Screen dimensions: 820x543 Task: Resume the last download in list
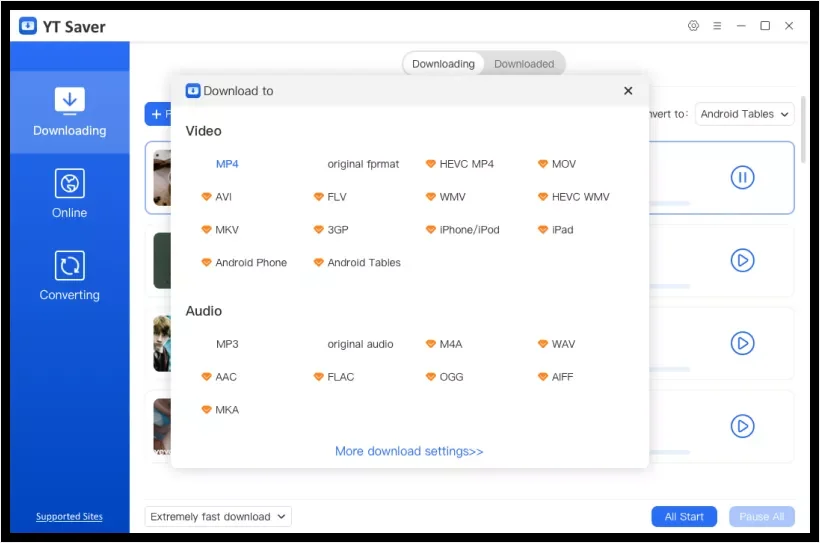tap(741, 427)
